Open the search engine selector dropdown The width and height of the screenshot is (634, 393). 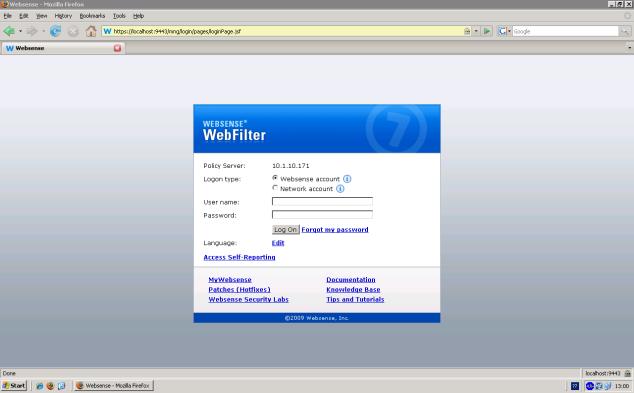click(509, 31)
